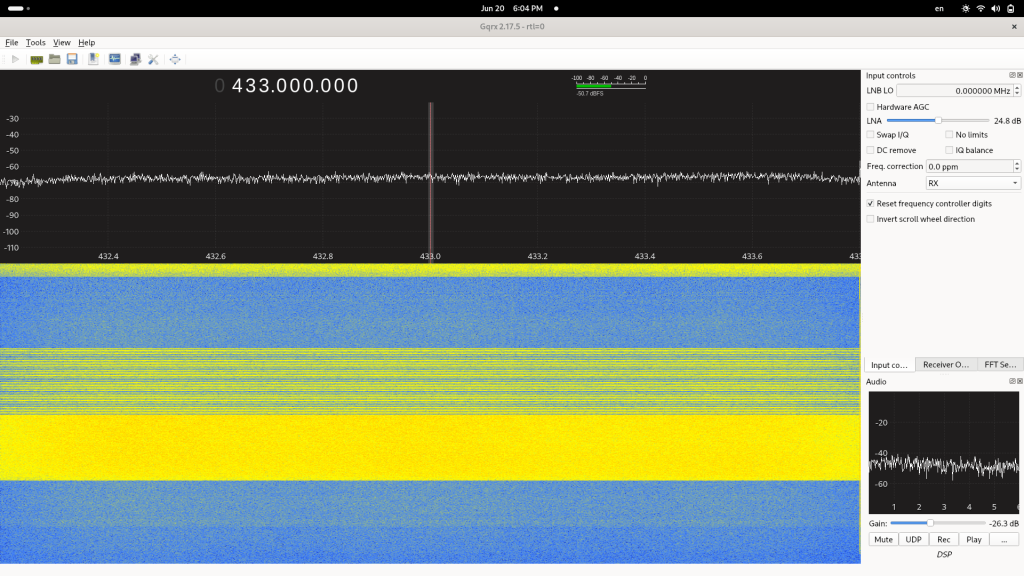Viewport: 1024px width, 576px height.
Task: Open the Wi-Fi indicator in top bar
Action: 980,8
